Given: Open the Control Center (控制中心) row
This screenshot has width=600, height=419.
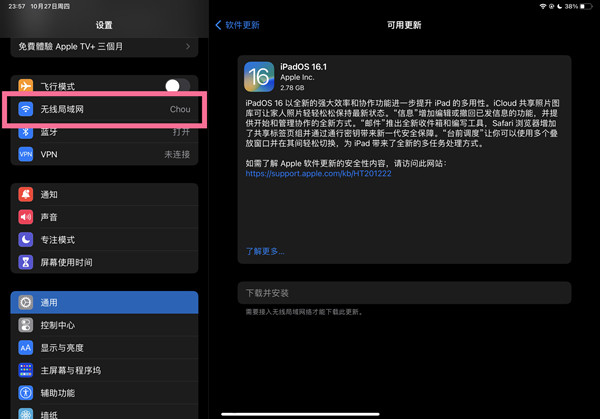Looking at the screenshot, I should click(104, 325).
